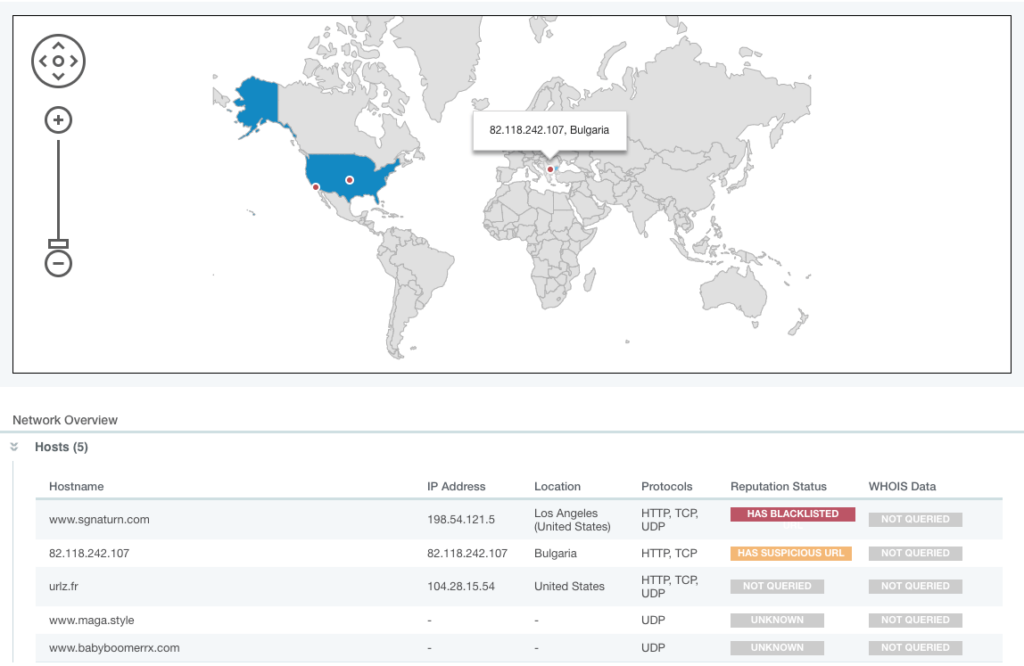Click the double chevron next to Hosts
The height and width of the screenshot is (666, 1024).
13,447
